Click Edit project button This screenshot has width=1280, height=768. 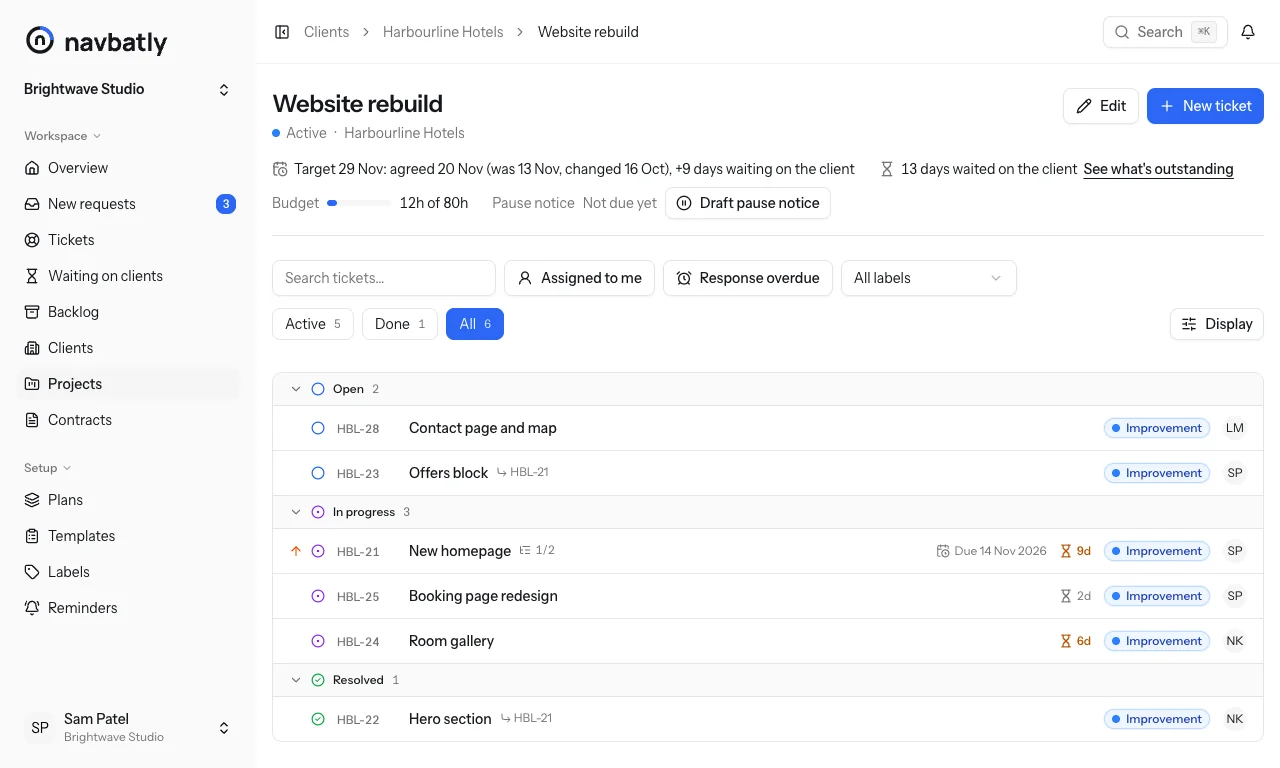coord(1101,106)
